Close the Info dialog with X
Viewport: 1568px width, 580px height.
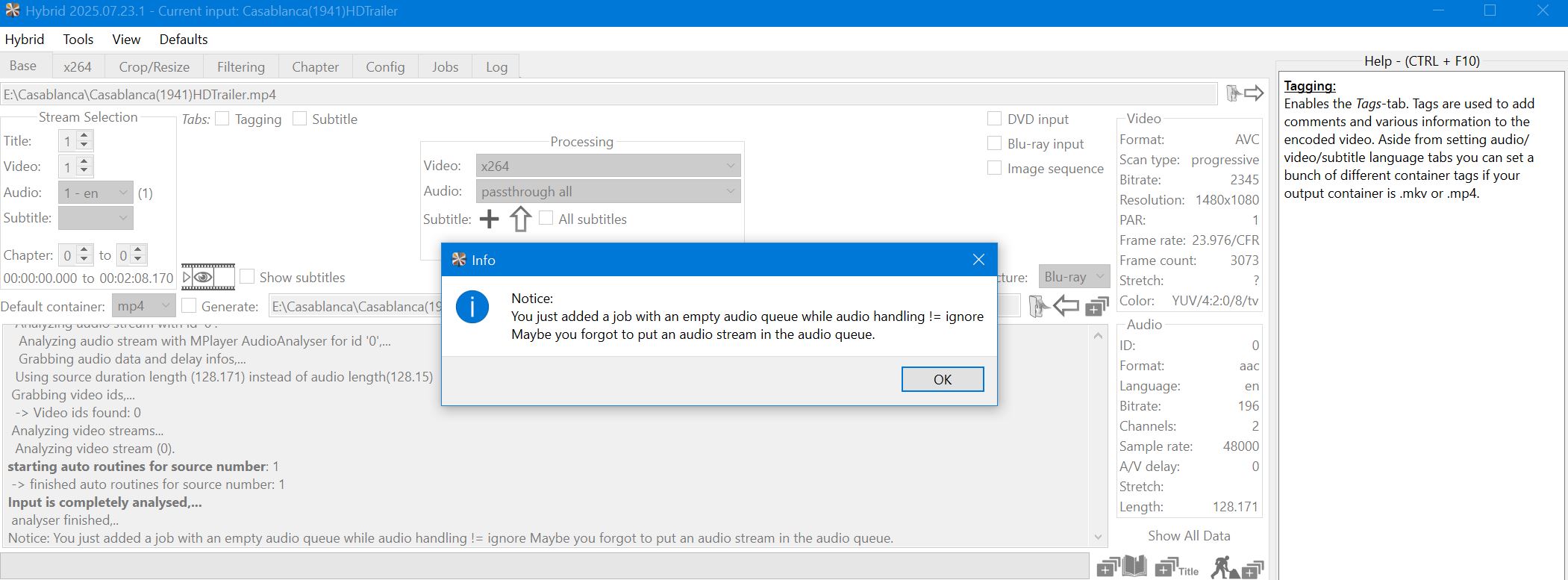pos(978,260)
